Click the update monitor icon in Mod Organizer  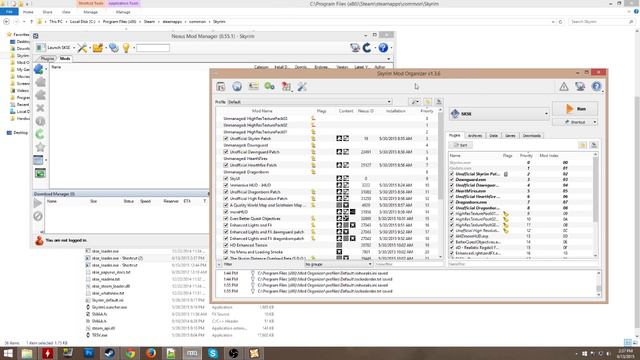(580, 86)
